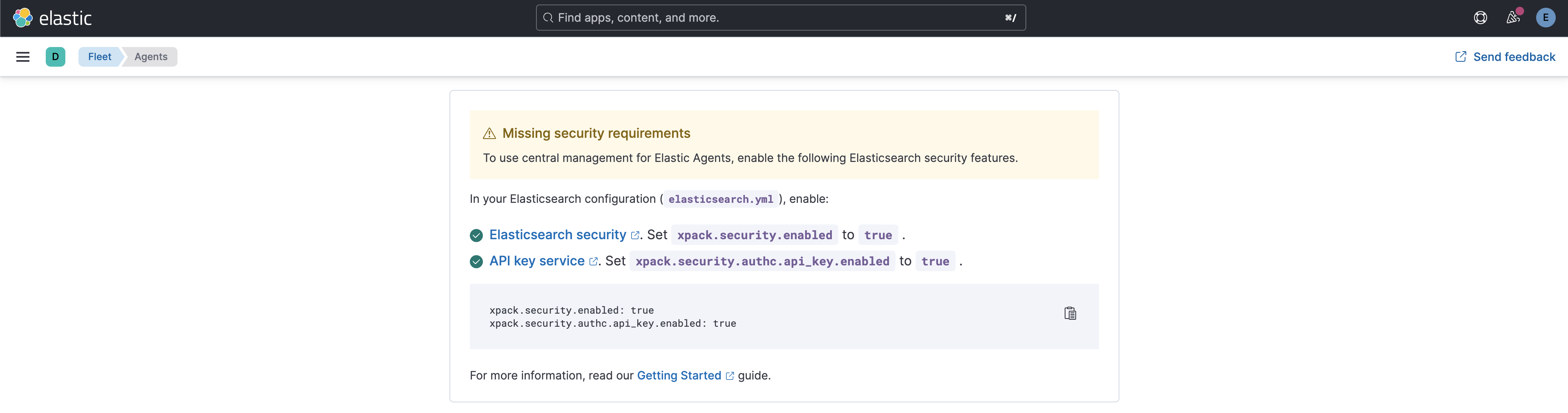
Task: Click the Send feedback external link icon
Action: pyautogui.click(x=1460, y=57)
